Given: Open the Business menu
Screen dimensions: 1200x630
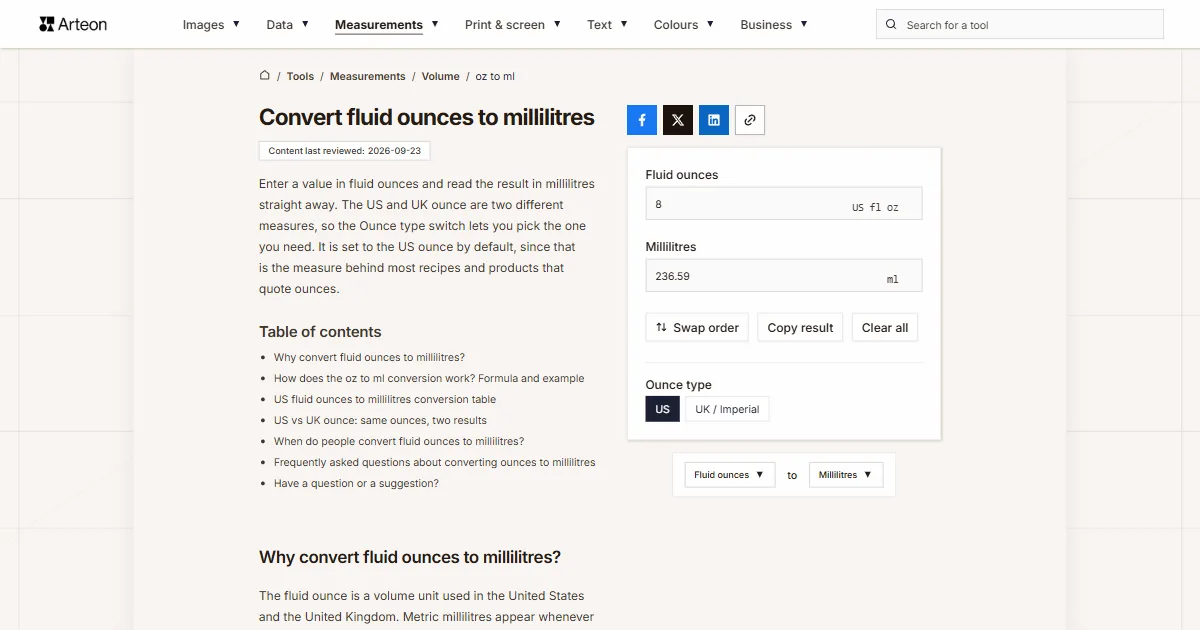Looking at the screenshot, I should pos(774,25).
